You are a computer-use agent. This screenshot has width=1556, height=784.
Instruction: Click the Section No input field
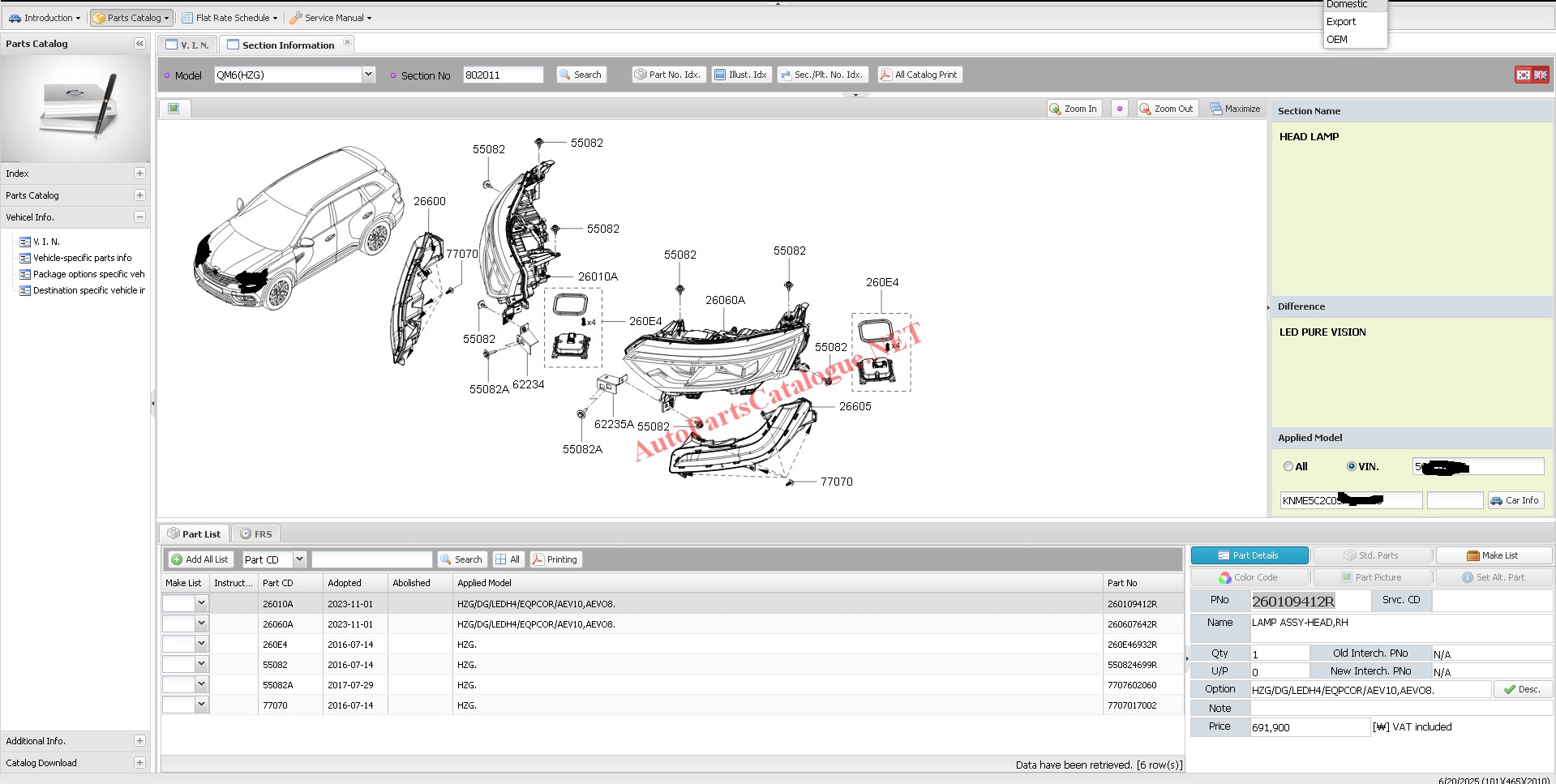503,75
